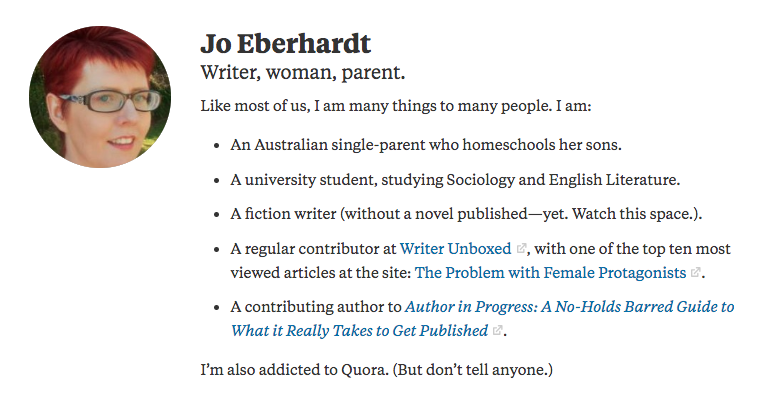Viewport: 759px width, 397px height.
Task: Click the 'A contributing author to' text
Action: tap(316, 306)
